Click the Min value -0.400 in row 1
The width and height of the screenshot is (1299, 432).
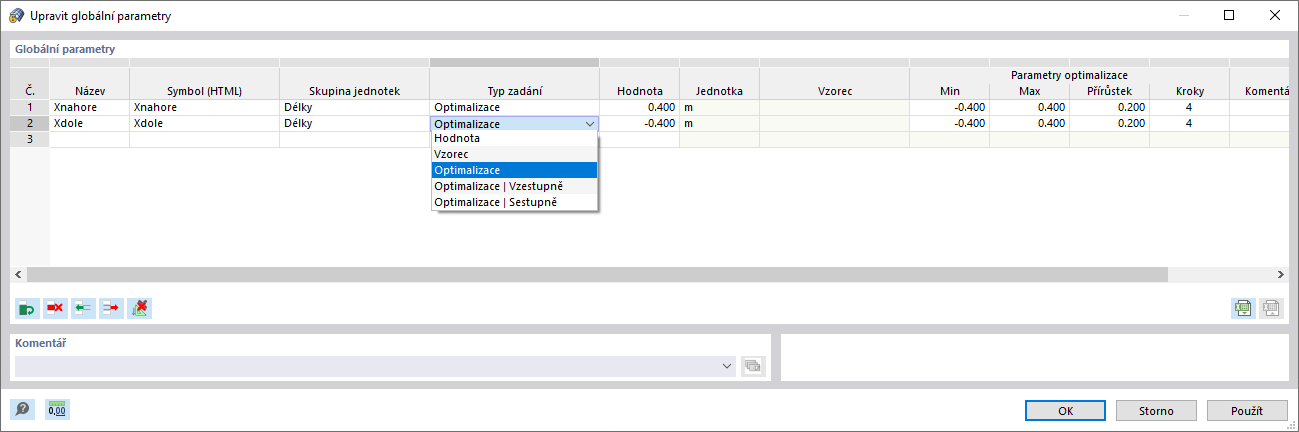click(949, 107)
